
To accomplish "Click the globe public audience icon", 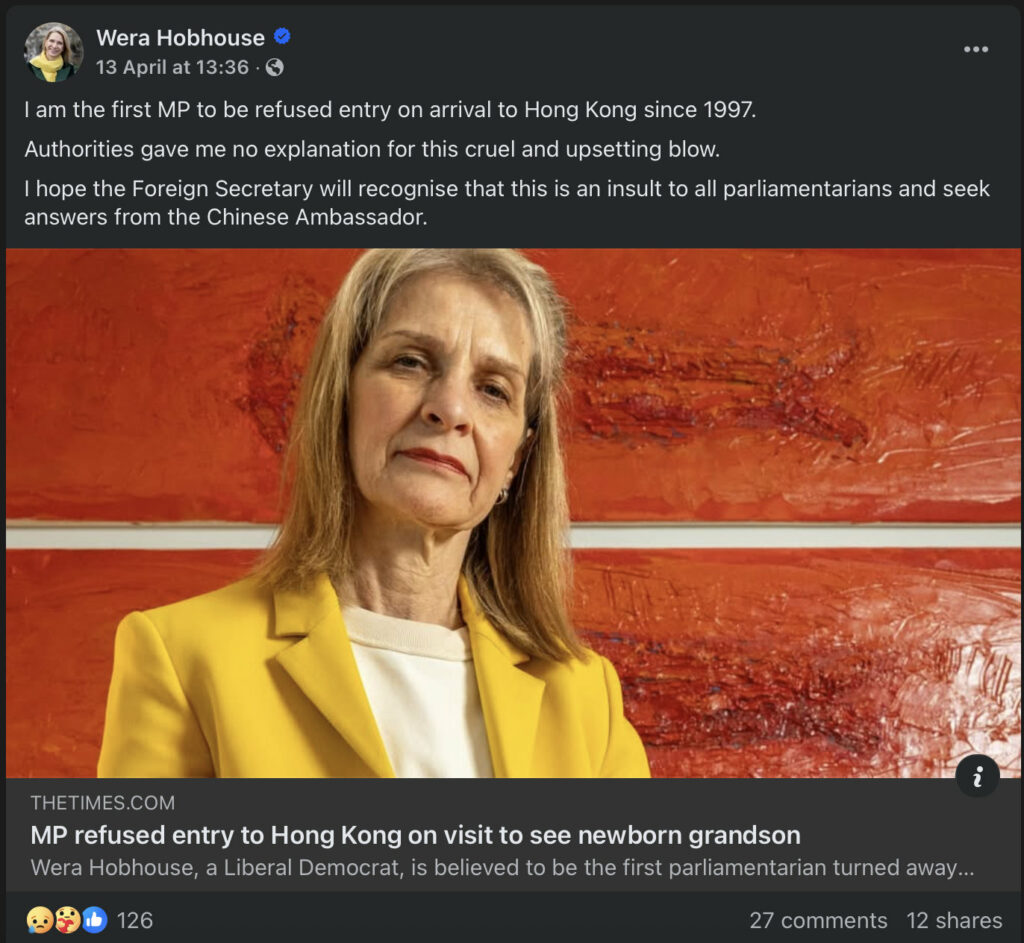I will click(x=274, y=68).
